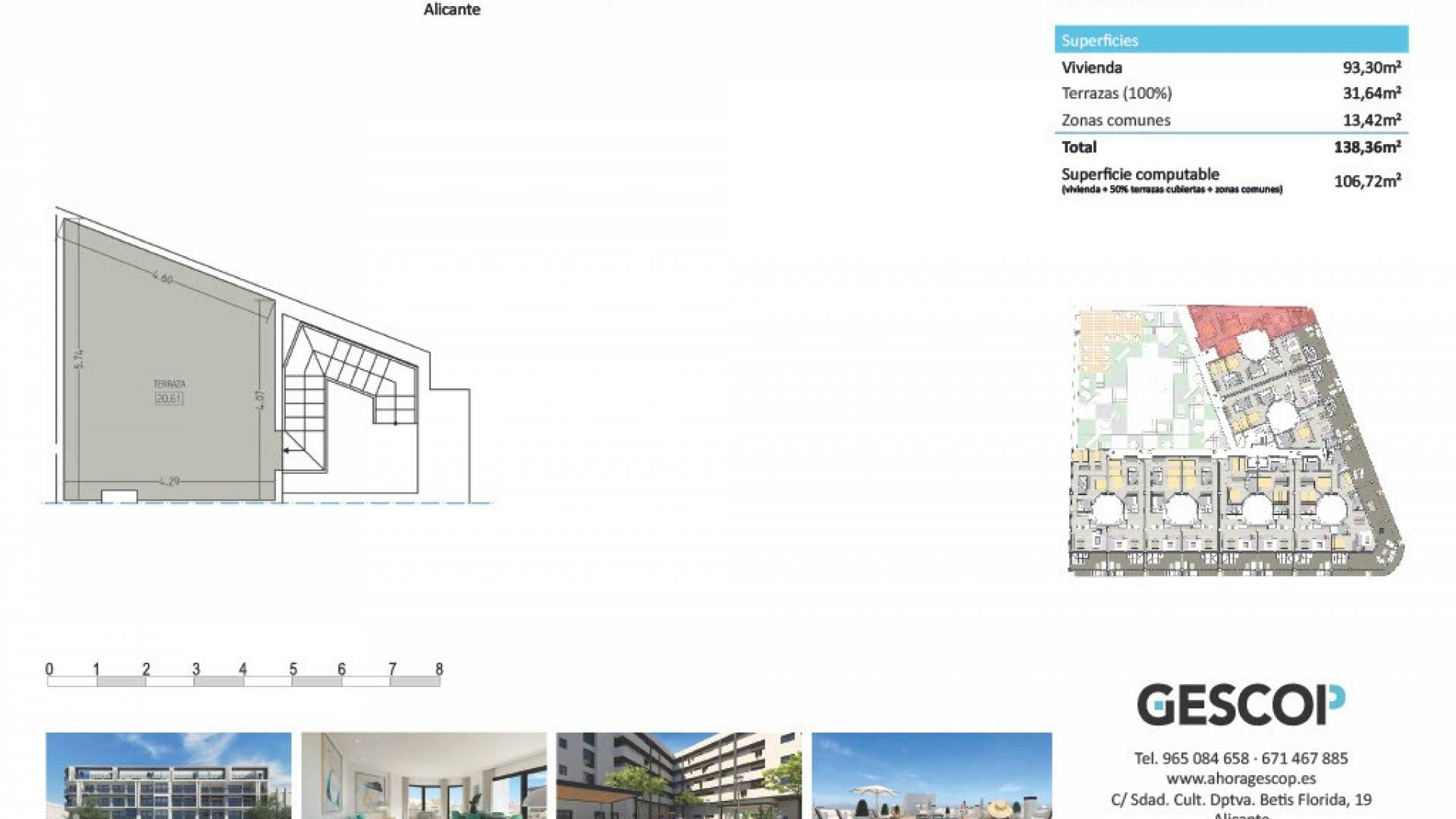Click the Superficie computable value
The width and height of the screenshot is (1456, 819).
pos(1367,180)
